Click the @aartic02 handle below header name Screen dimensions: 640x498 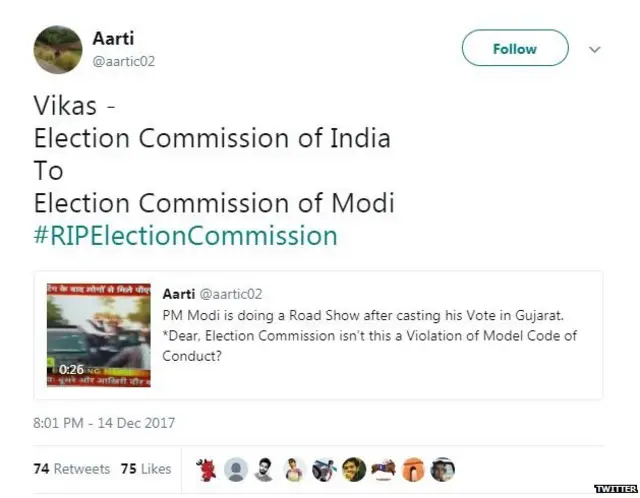[123, 61]
